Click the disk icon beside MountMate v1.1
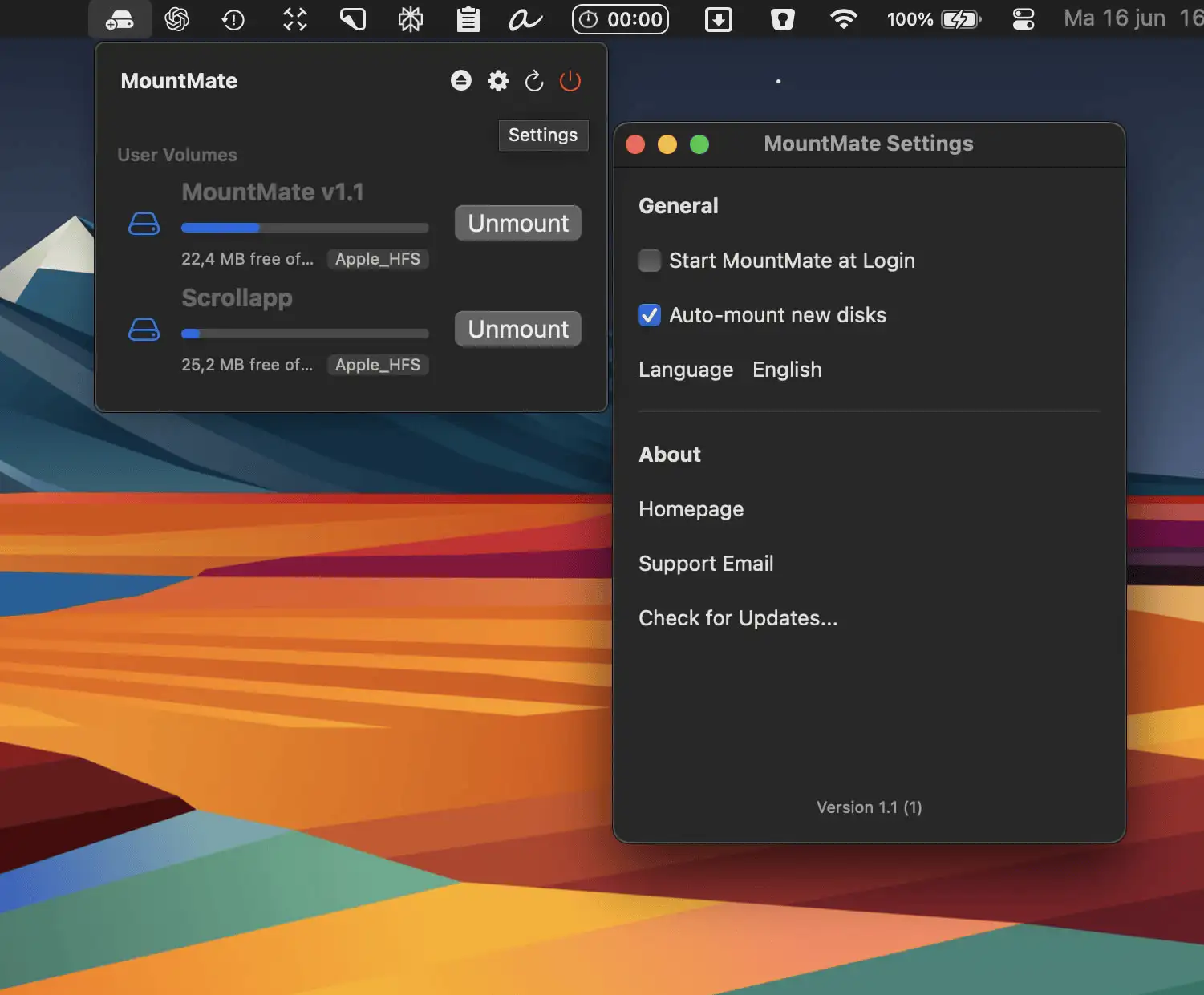1204x995 pixels. [x=144, y=224]
